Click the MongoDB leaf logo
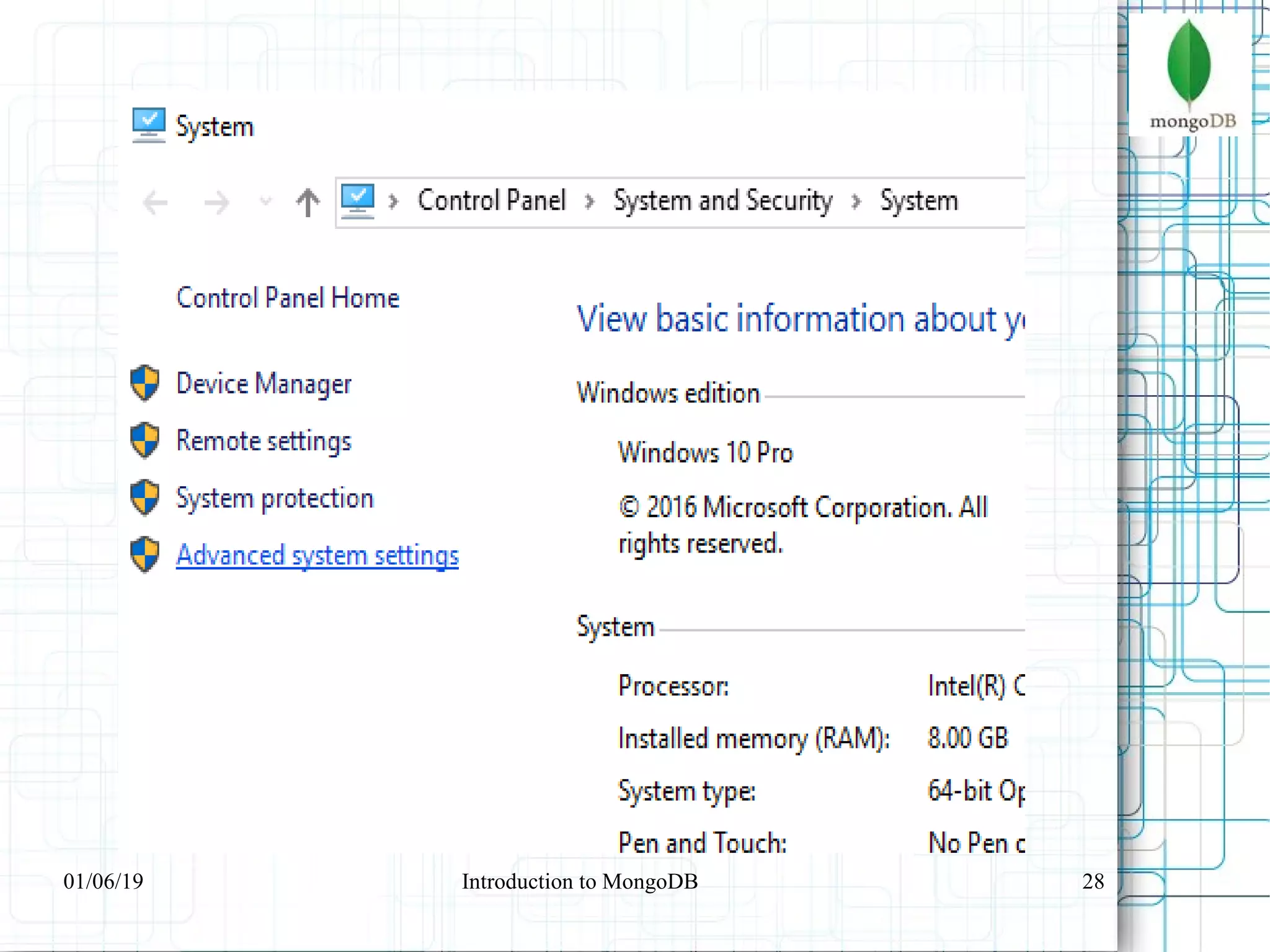 click(x=1189, y=63)
